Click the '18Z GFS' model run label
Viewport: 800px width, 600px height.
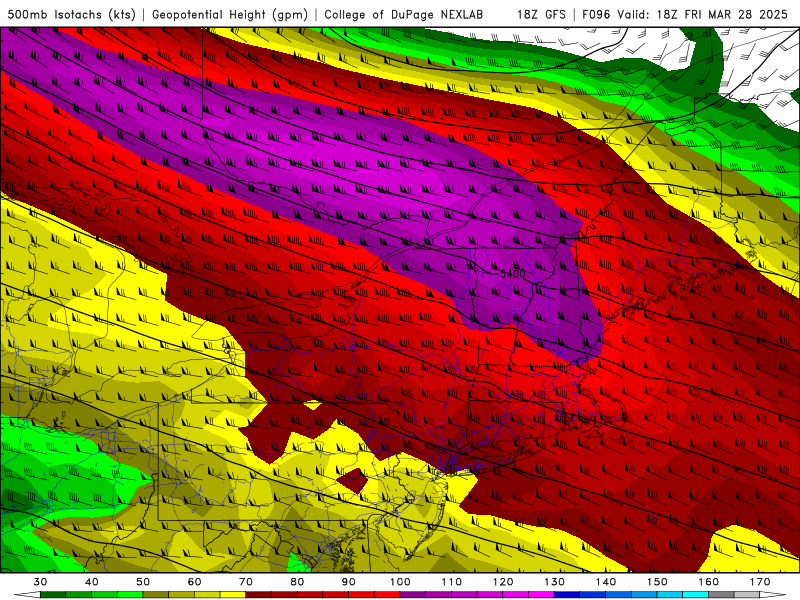pyautogui.click(x=541, y=15)
